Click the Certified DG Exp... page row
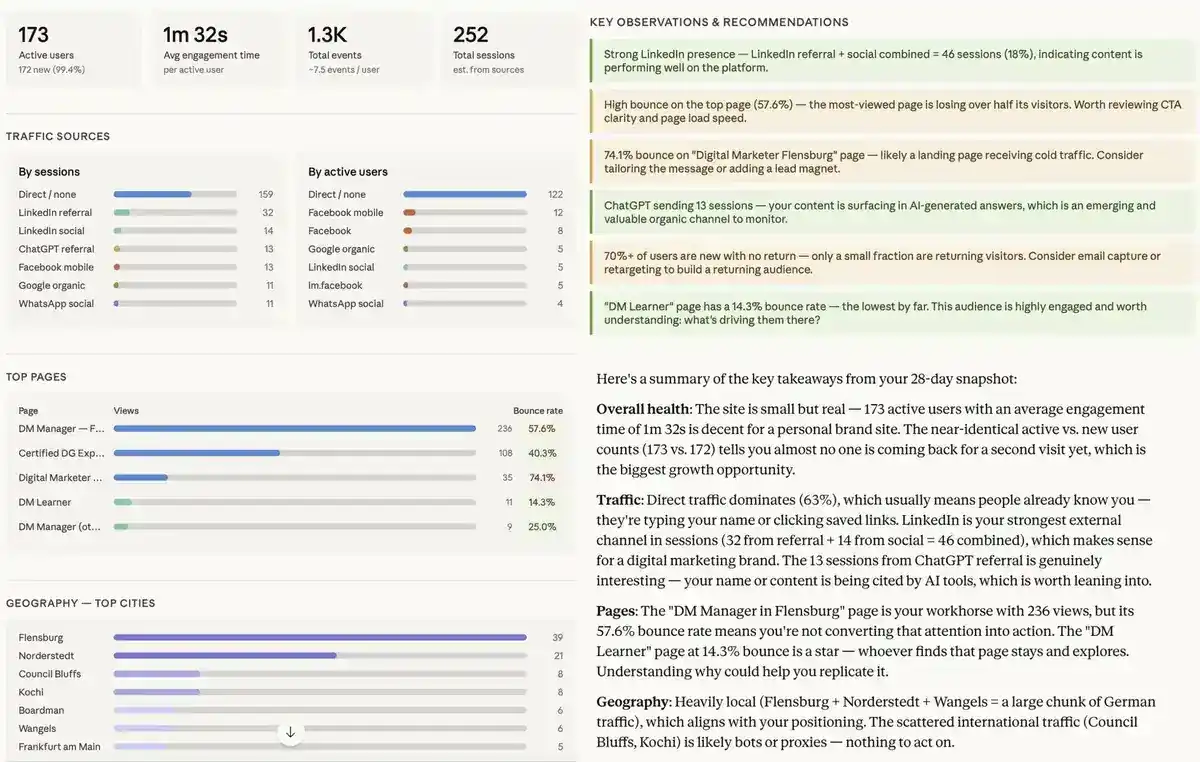This screenshot has width=1200, height=762. click(x=291, y=453)
